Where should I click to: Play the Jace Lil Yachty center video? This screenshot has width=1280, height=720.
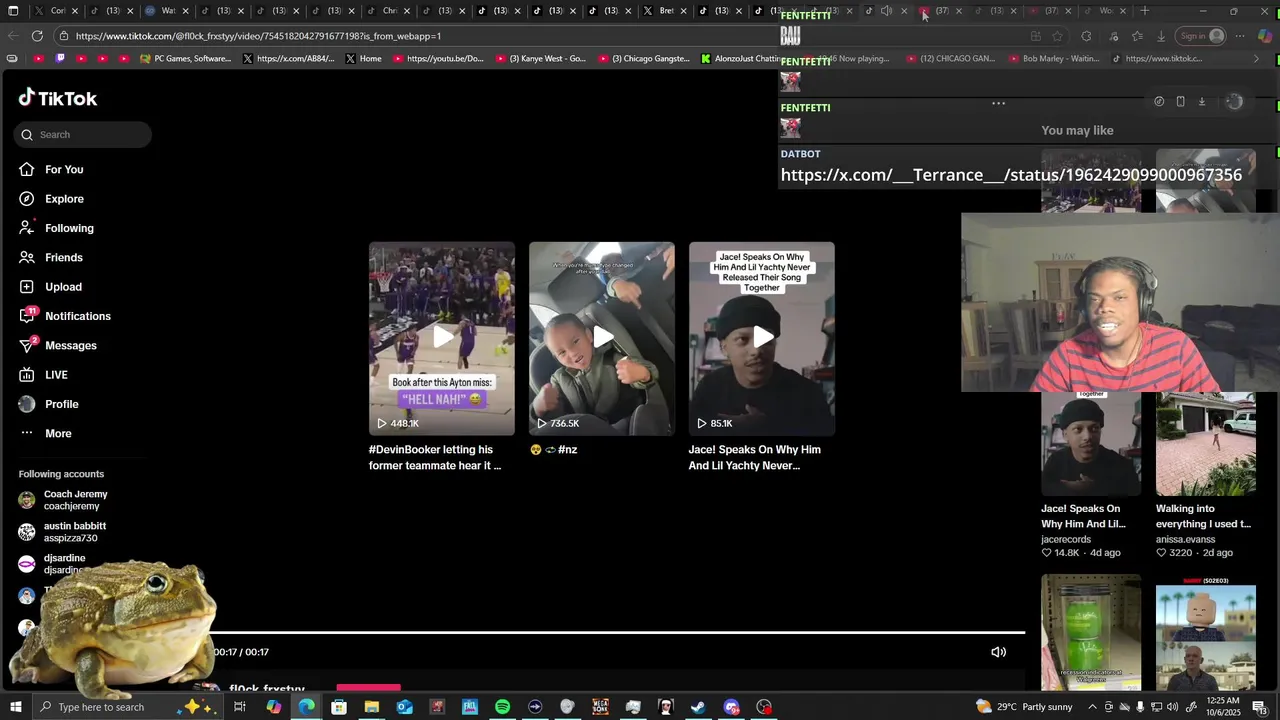tap(762, 338)
